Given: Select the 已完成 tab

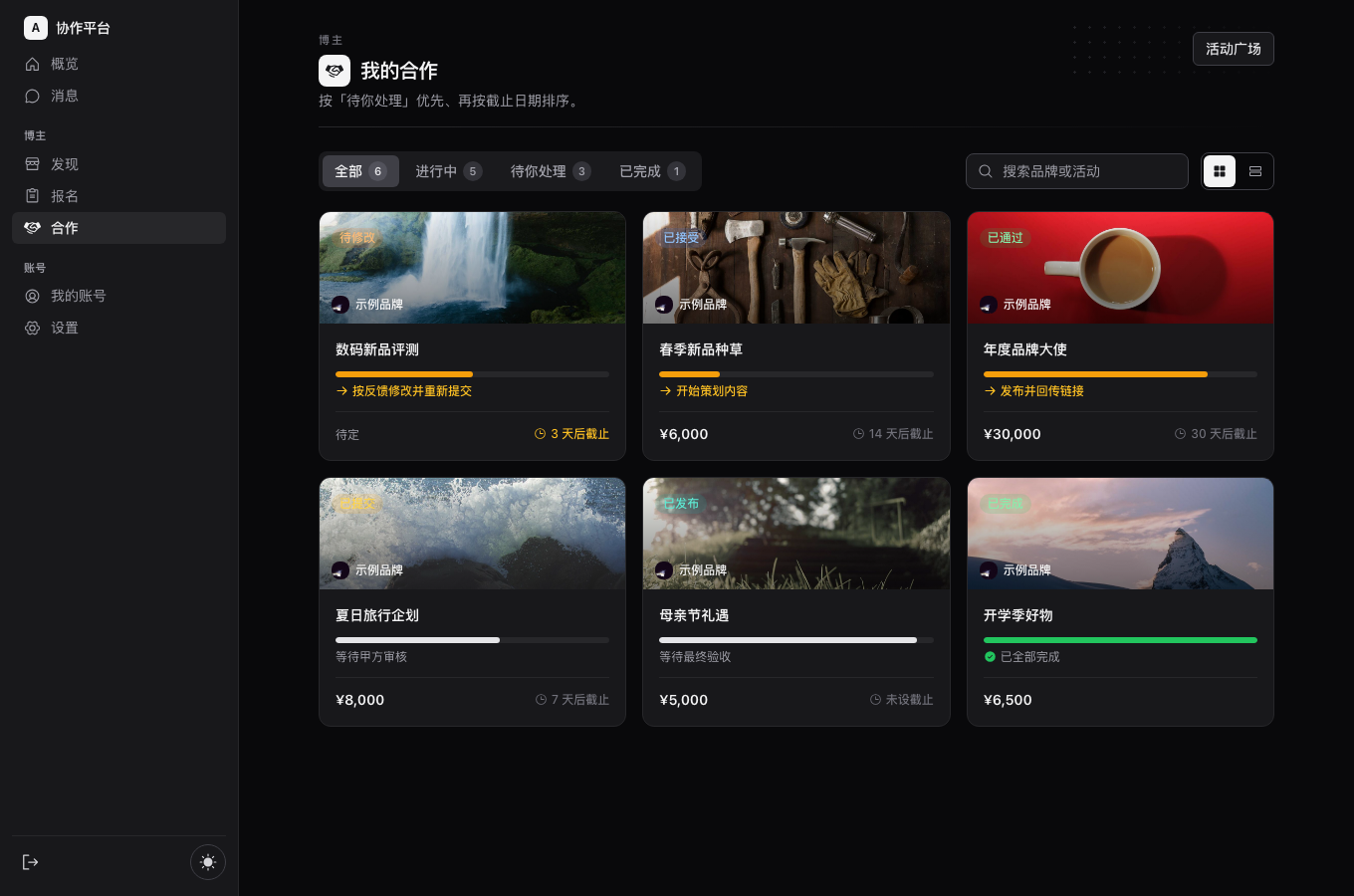Looking at the screenshot, I should pyautogui.click(x=652, y=171).
